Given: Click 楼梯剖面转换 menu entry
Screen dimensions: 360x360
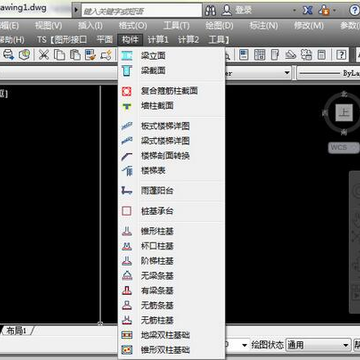Looking at the screenshot, I should [172, 156].
